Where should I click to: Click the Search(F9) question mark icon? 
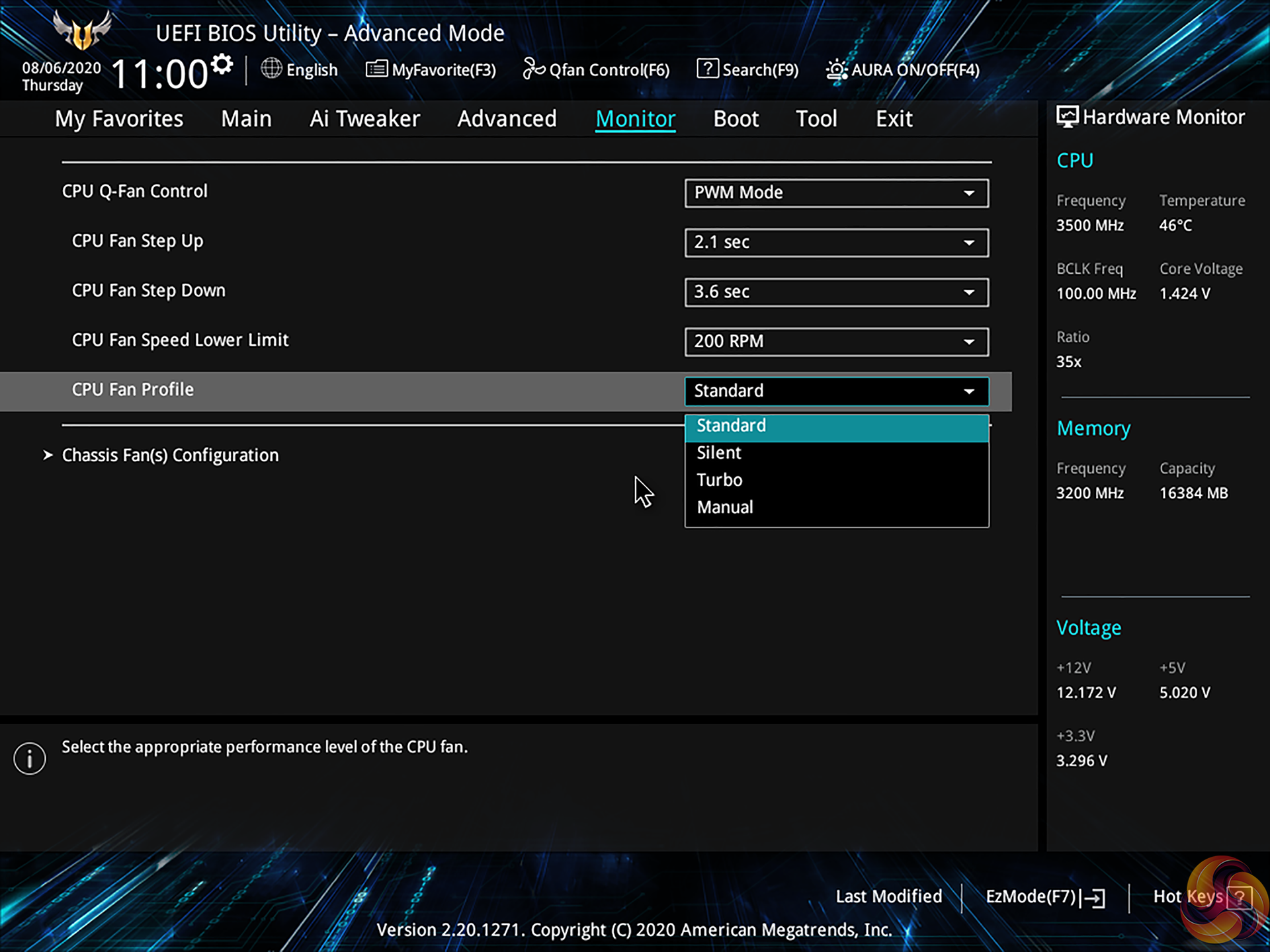707,68
